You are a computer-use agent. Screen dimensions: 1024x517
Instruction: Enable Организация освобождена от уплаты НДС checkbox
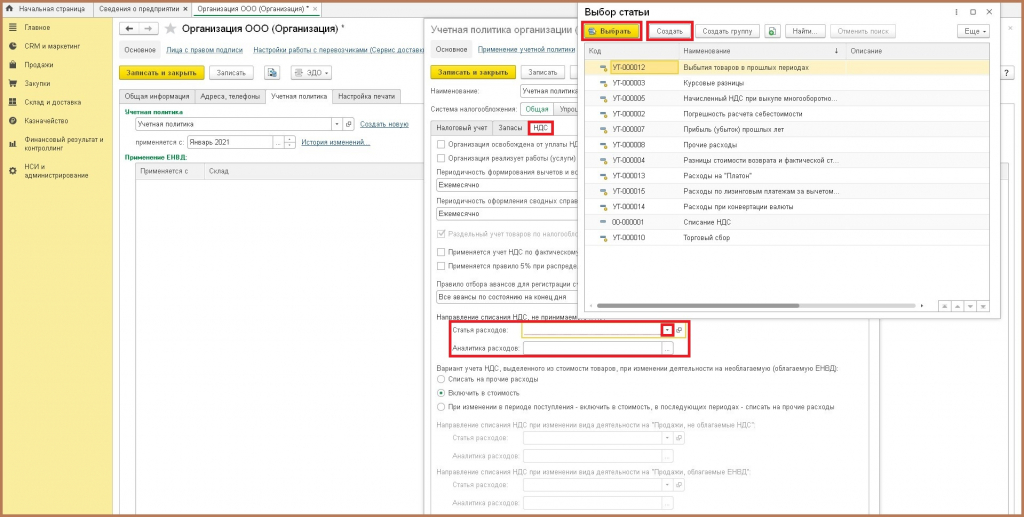tap(441, 145)
